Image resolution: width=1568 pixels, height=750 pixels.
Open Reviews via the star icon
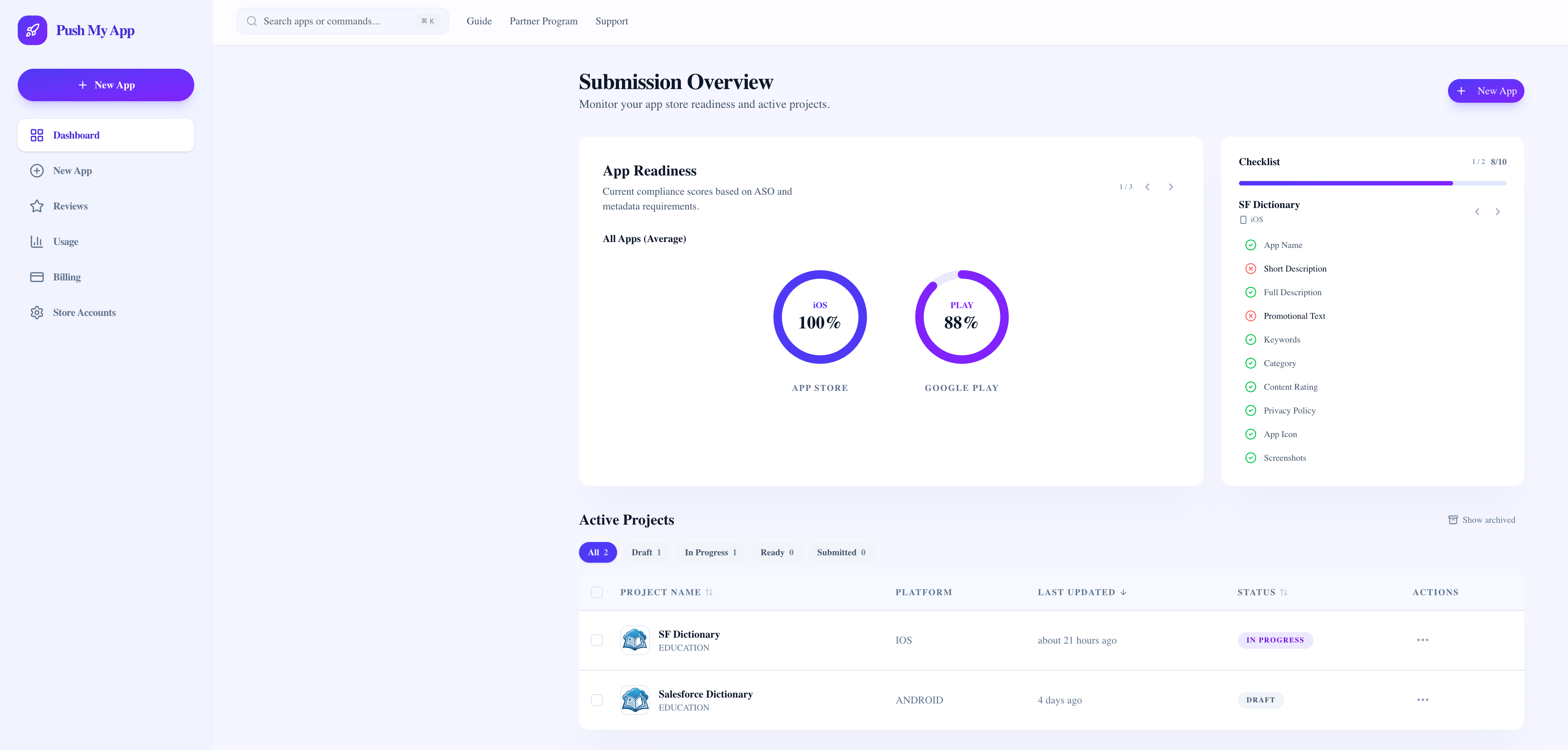tap(37, 207)
